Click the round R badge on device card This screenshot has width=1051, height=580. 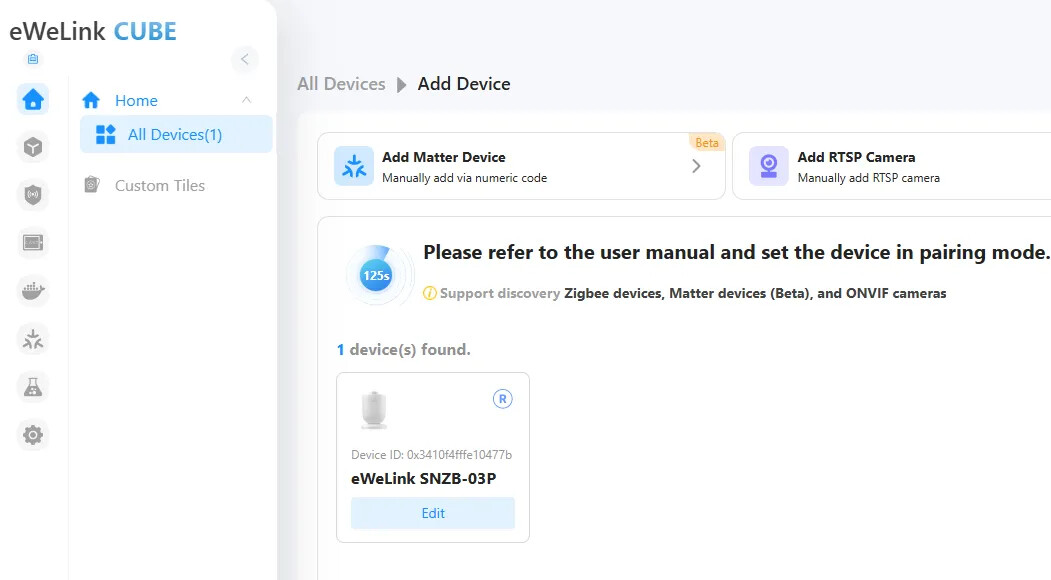pyautogui.click(x=503, y=399)
